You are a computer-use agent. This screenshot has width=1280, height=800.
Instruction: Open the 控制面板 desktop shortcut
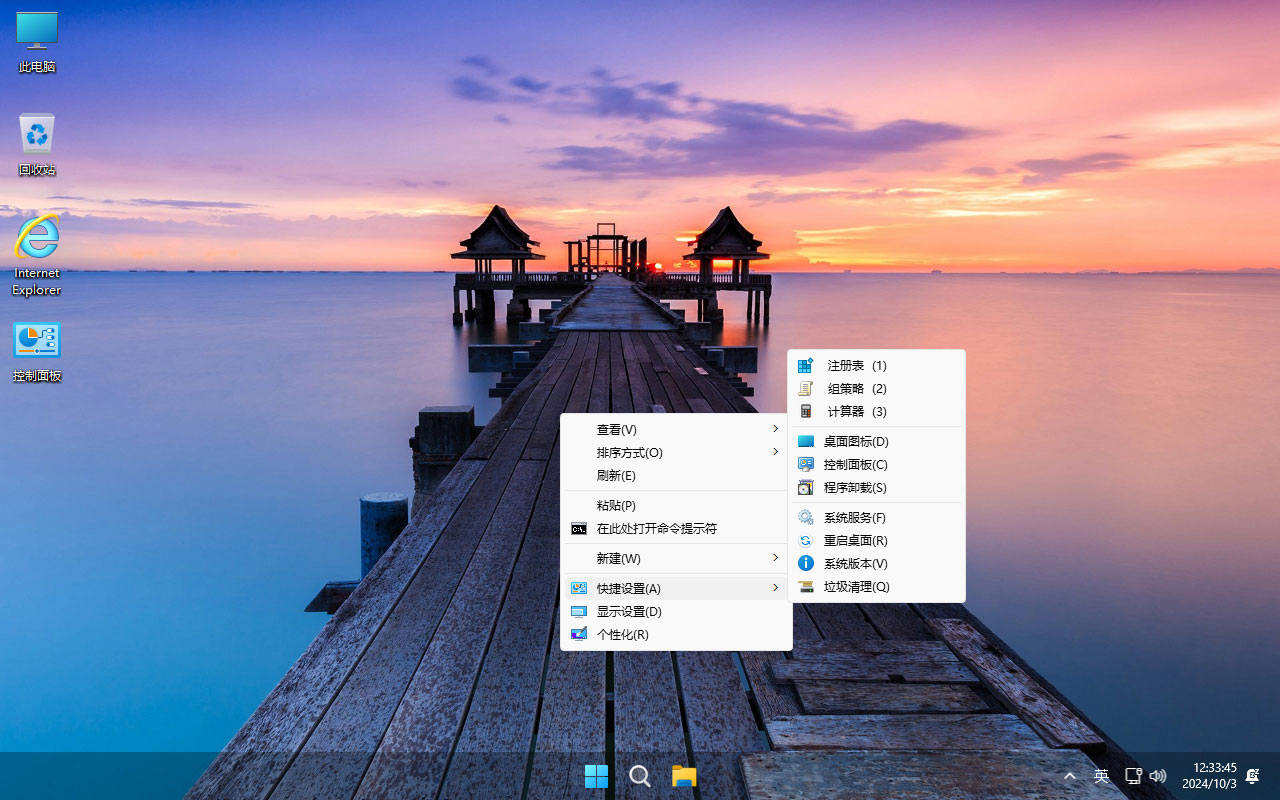click(36, 345)
